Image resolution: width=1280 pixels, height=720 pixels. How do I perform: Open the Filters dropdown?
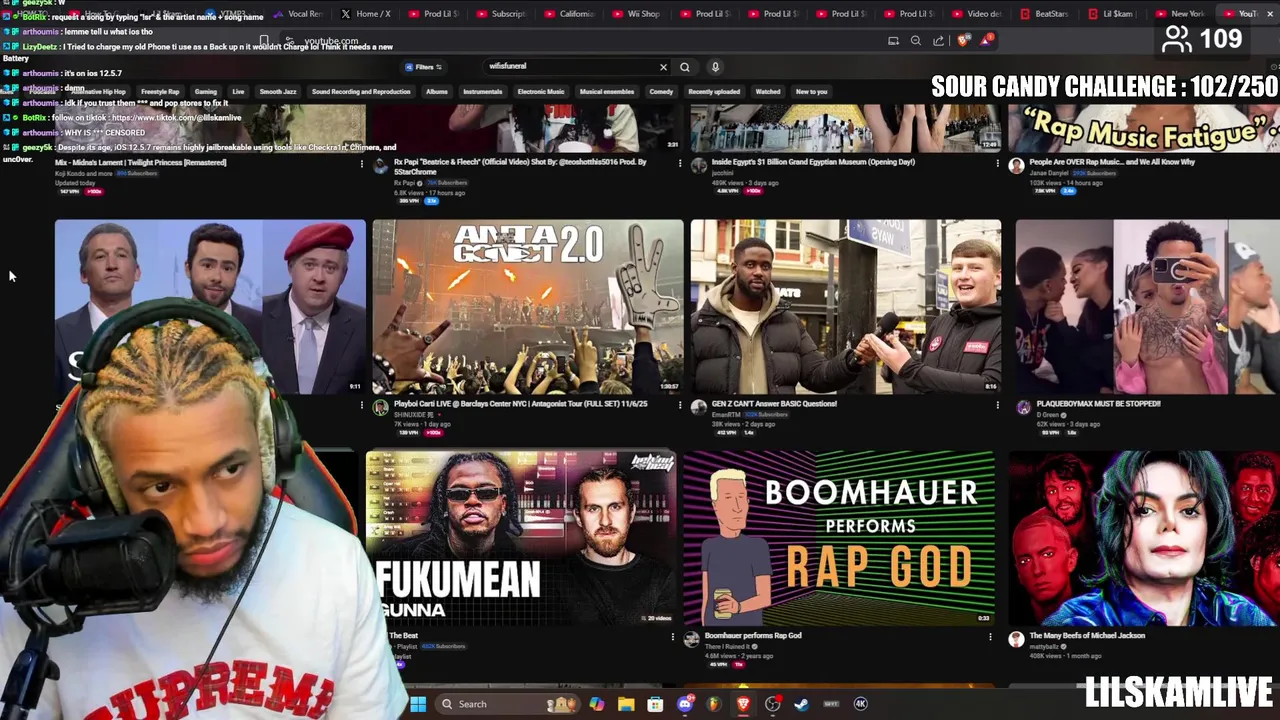pyautogui.click(x=424, y=67)
